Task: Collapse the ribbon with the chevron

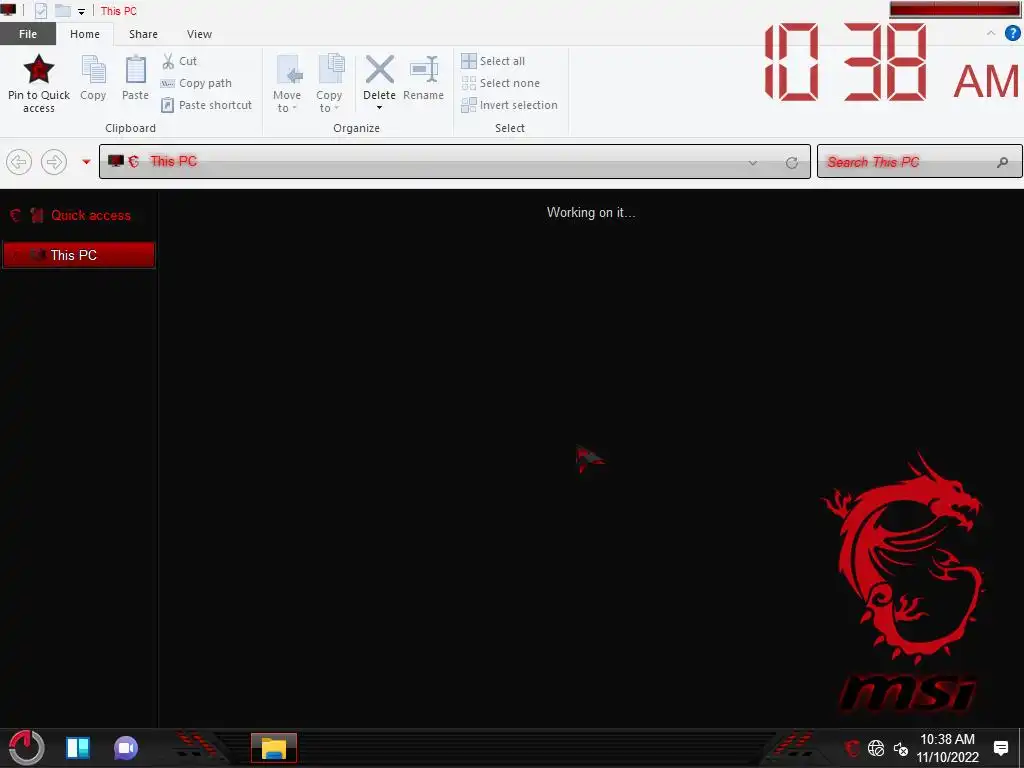Action: tap(991, 33)
